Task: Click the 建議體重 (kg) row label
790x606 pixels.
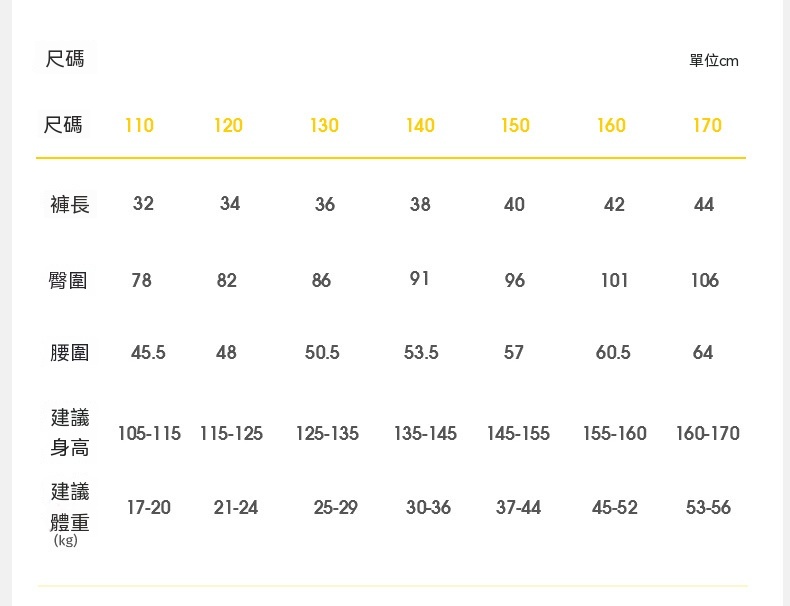Action: click(70, 509)
